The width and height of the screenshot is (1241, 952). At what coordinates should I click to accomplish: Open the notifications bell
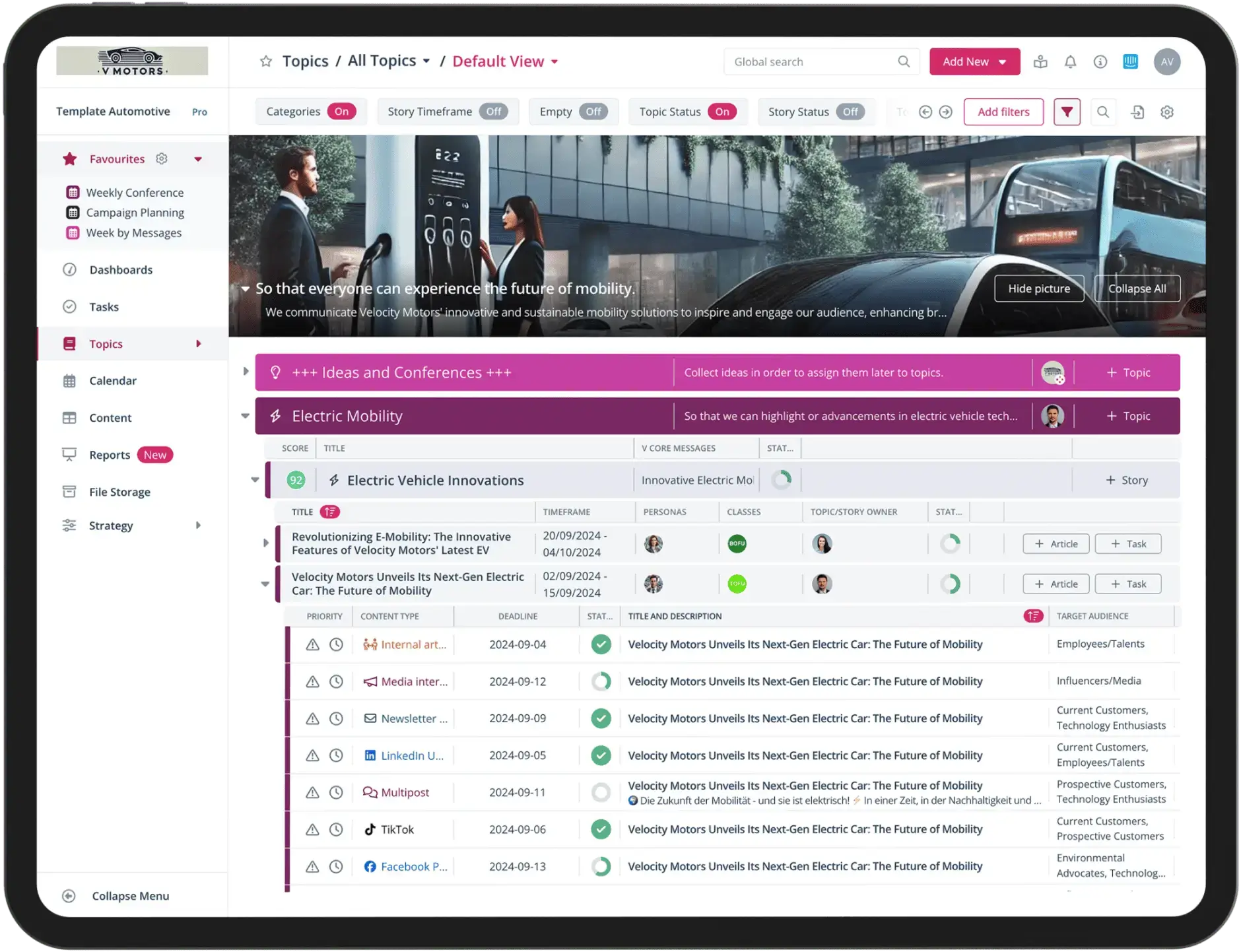(1070, 61)
